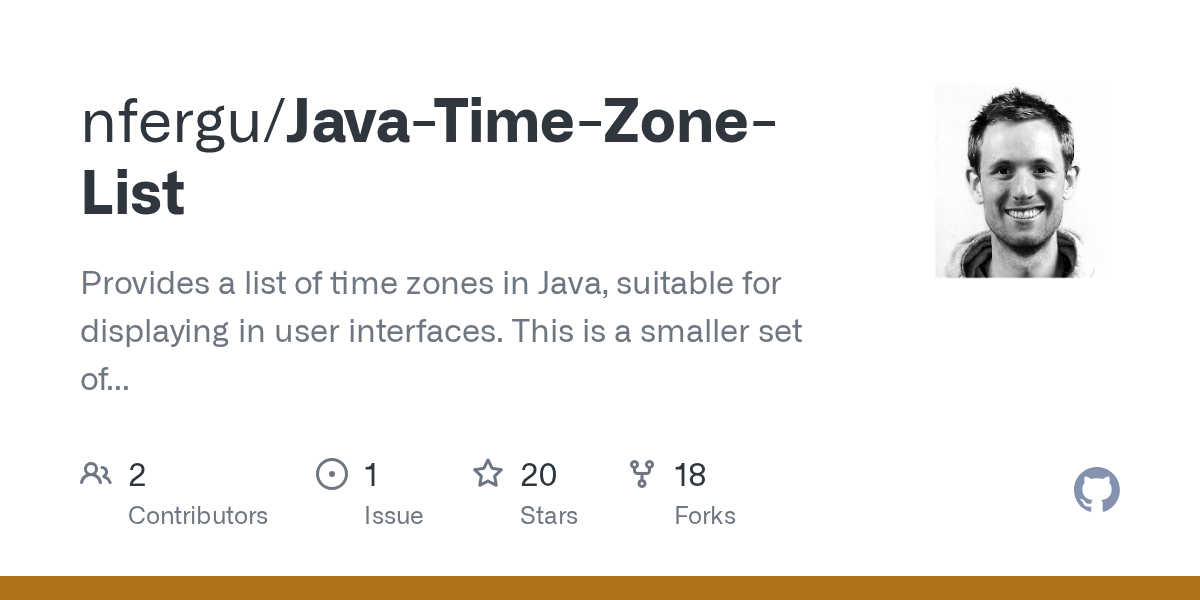Click the Java language color bar
The height and width of the screenshot is (600, 1200).
coord(600,588)
